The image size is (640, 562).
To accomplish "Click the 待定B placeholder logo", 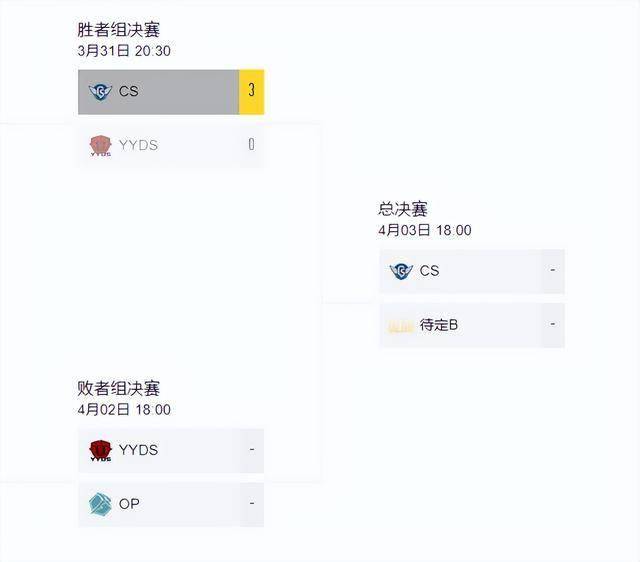I will point(401,325).
